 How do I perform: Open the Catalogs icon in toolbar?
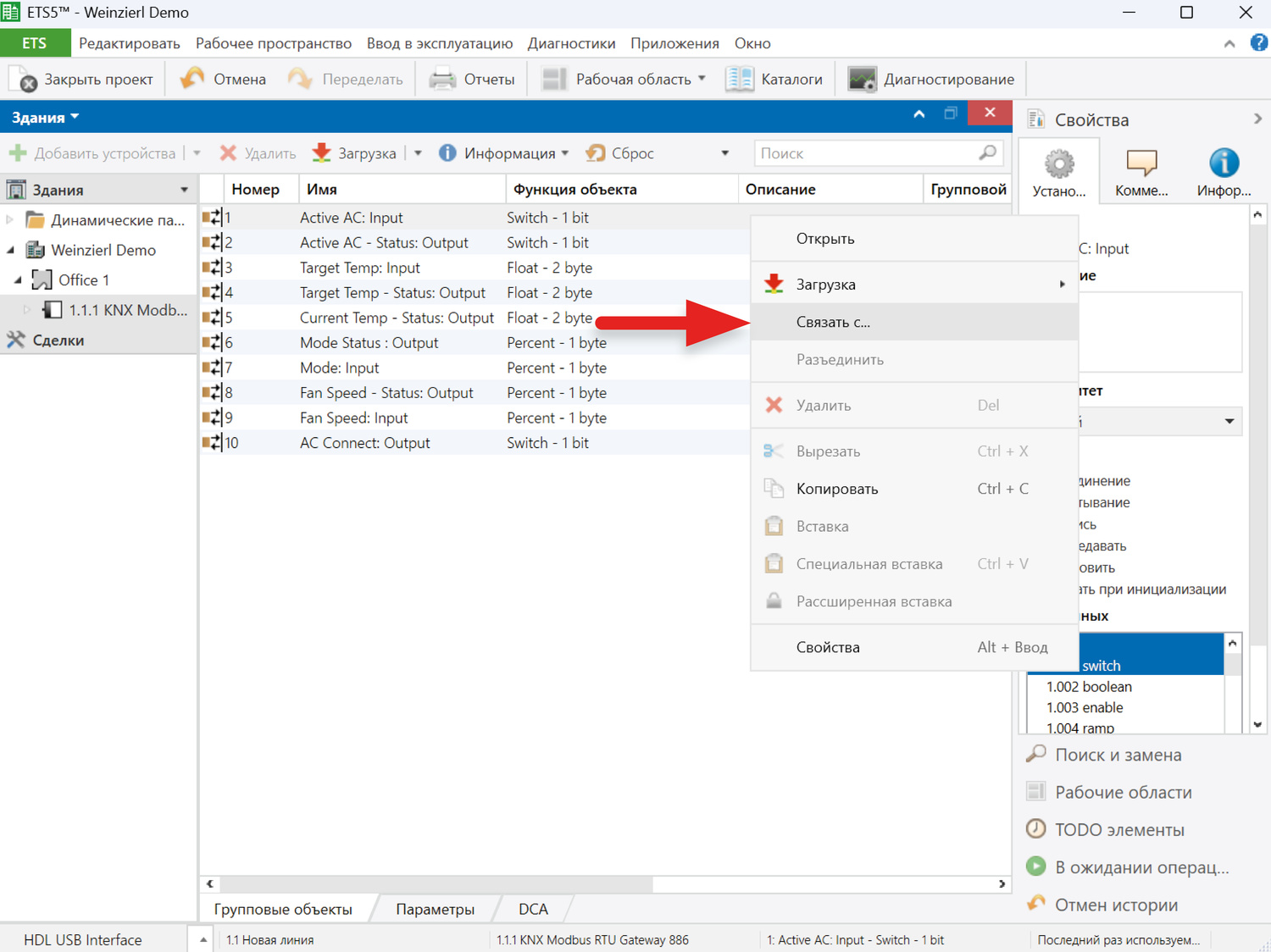point(739,79)
